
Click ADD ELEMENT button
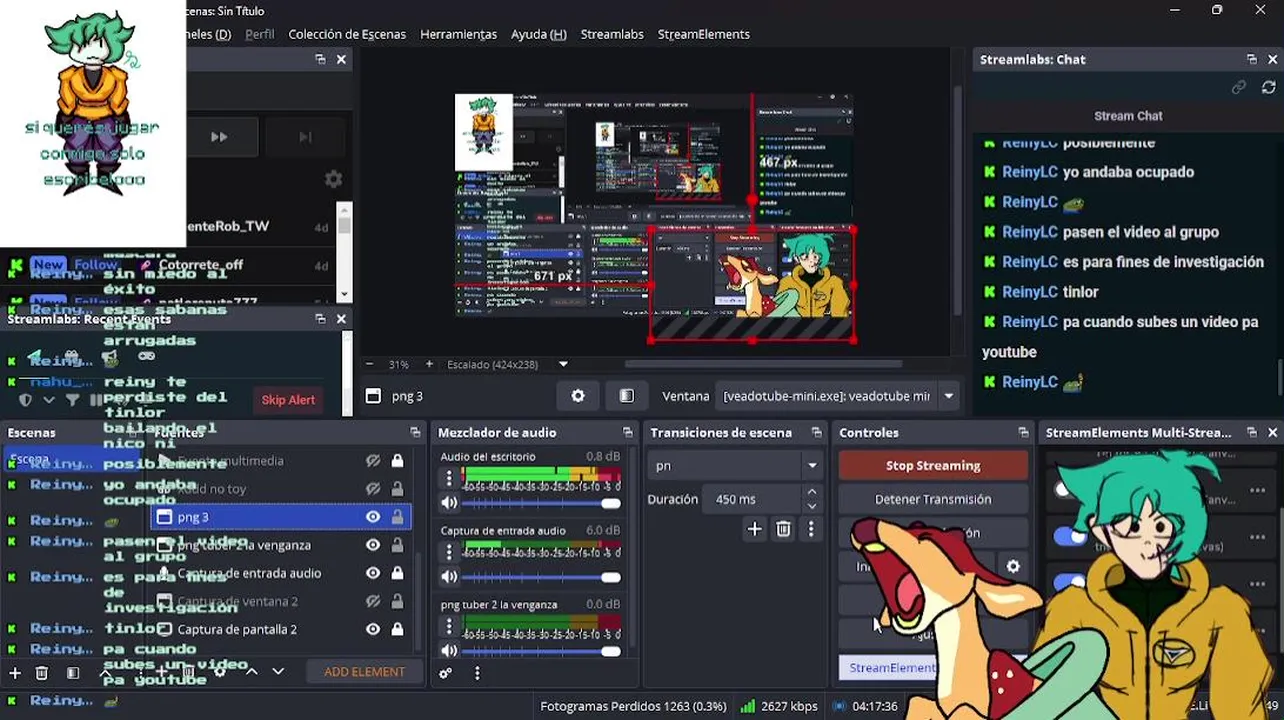[364, 672]
